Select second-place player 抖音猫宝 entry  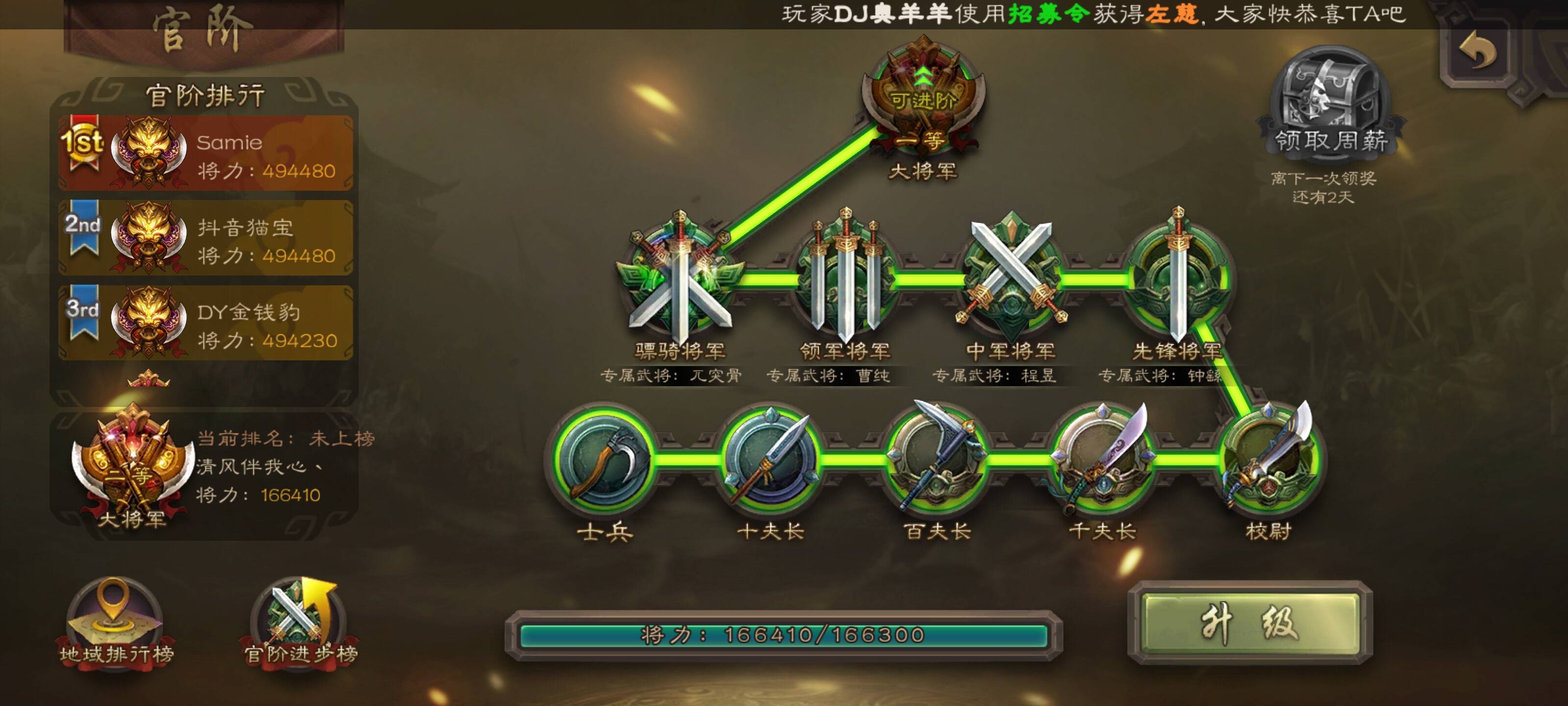click(x=206, y=238)
